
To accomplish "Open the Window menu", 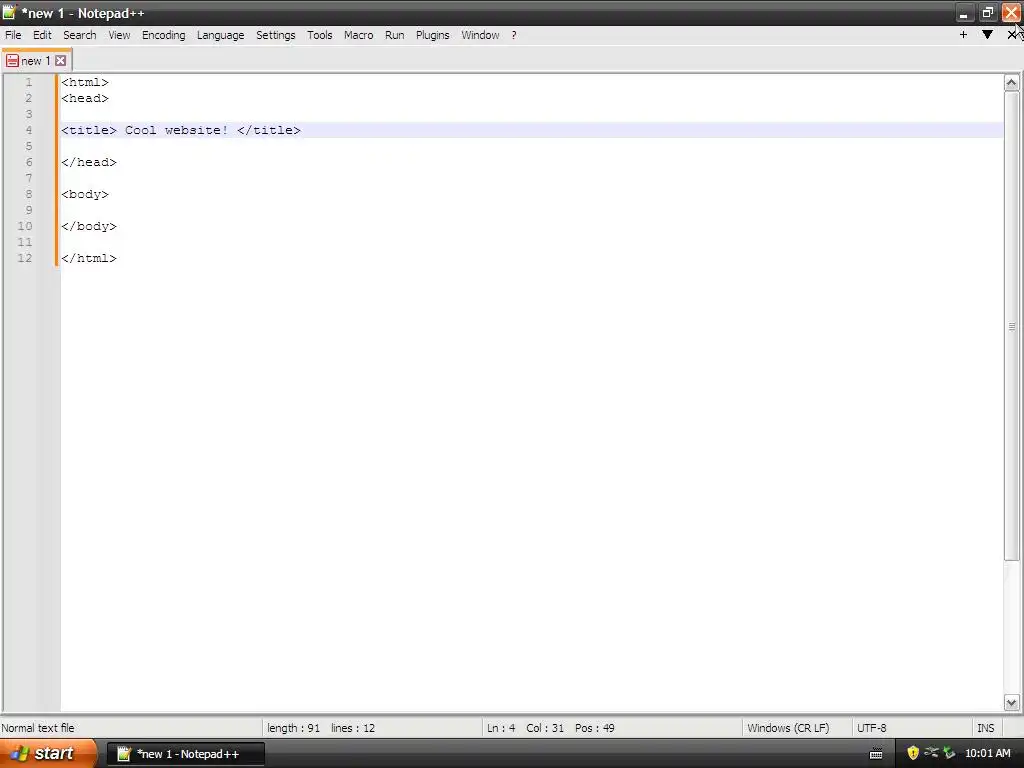I will pyautogui.click(x=480, y=35).
